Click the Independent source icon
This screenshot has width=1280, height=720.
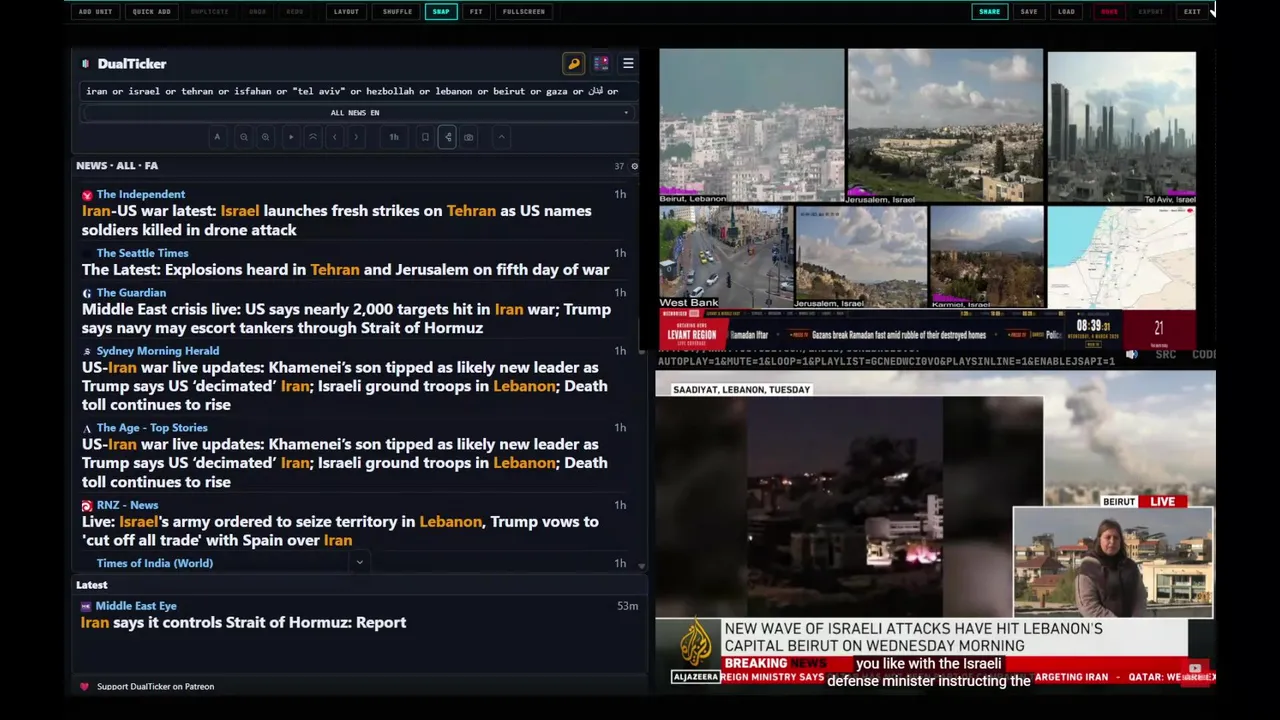[87, 195]
